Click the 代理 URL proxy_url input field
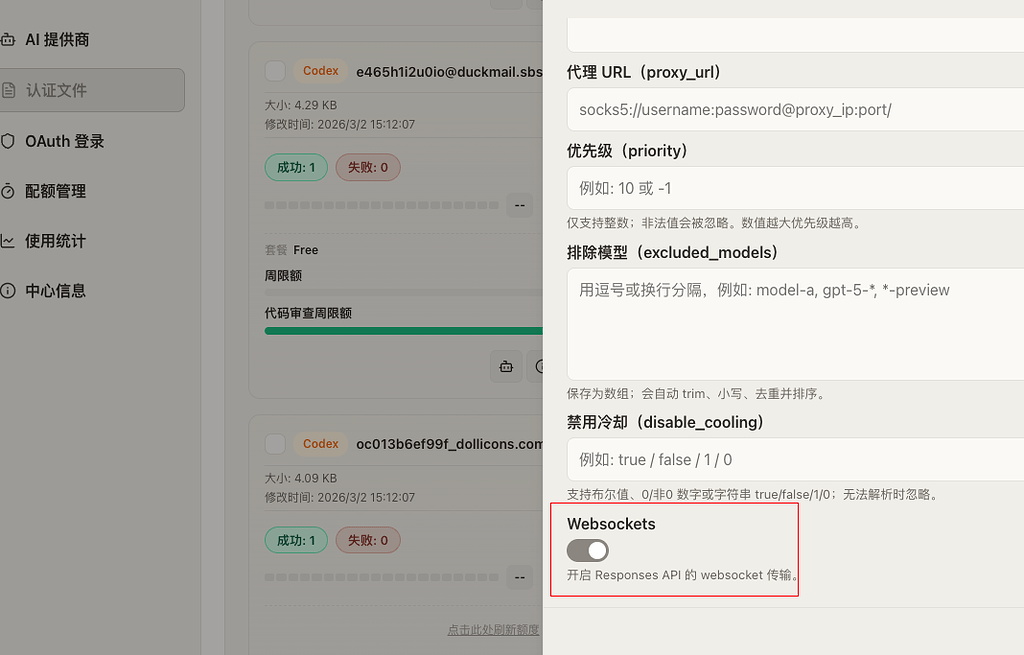Screen dimensions: 1024x655 click(795, 109)
